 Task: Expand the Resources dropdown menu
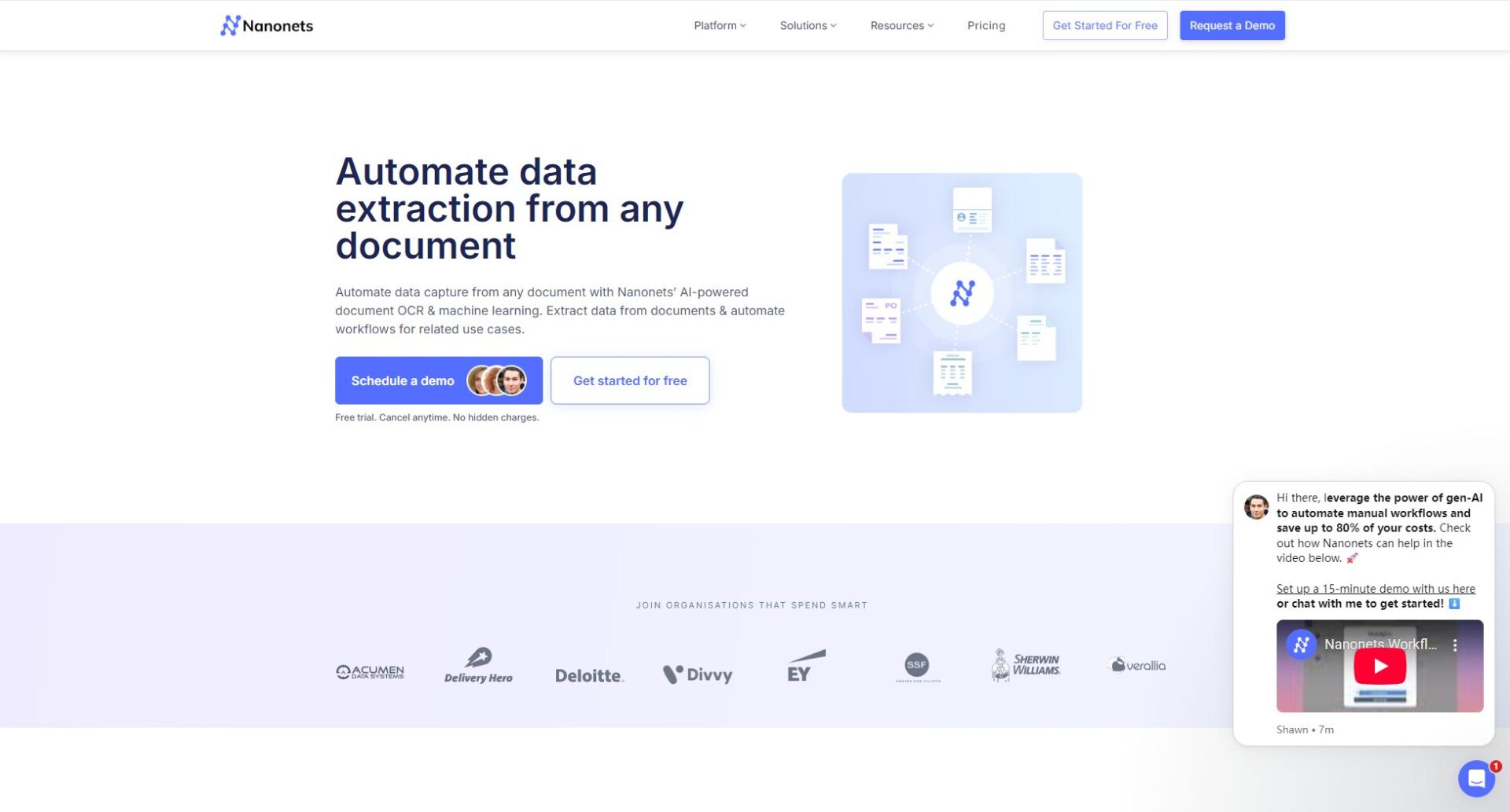901,26
